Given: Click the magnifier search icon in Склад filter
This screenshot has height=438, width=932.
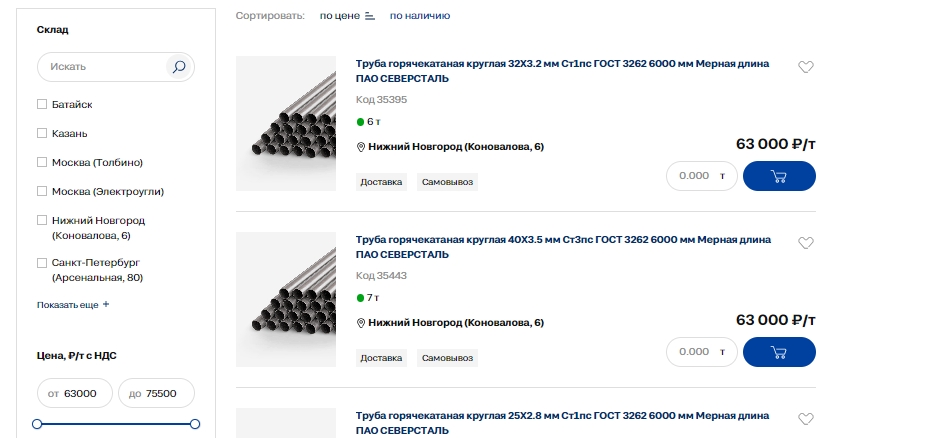Looking at the screenshot, I should point(179,67).
